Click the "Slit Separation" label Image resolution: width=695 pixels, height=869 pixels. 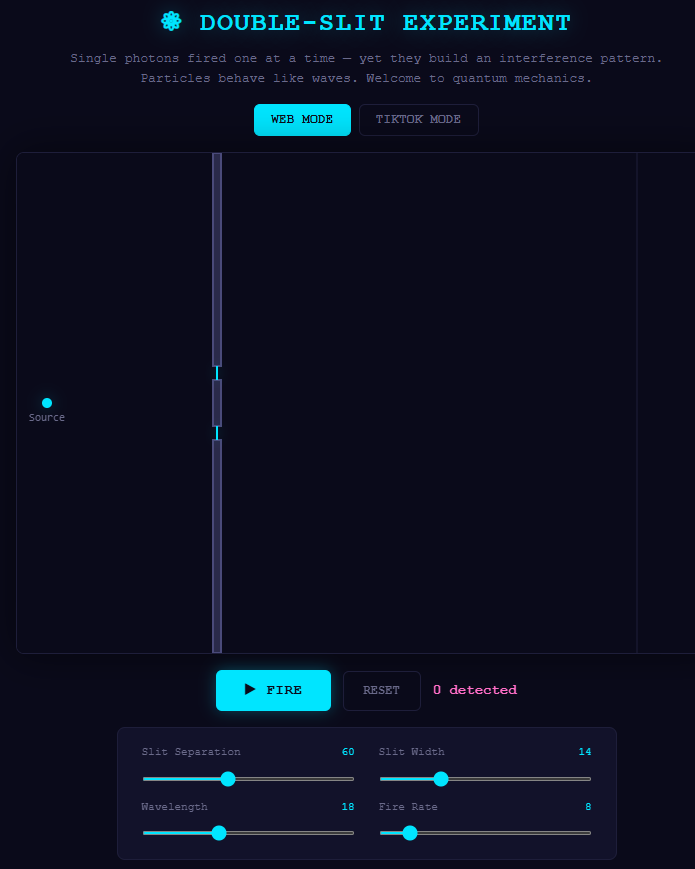point(191,752)
